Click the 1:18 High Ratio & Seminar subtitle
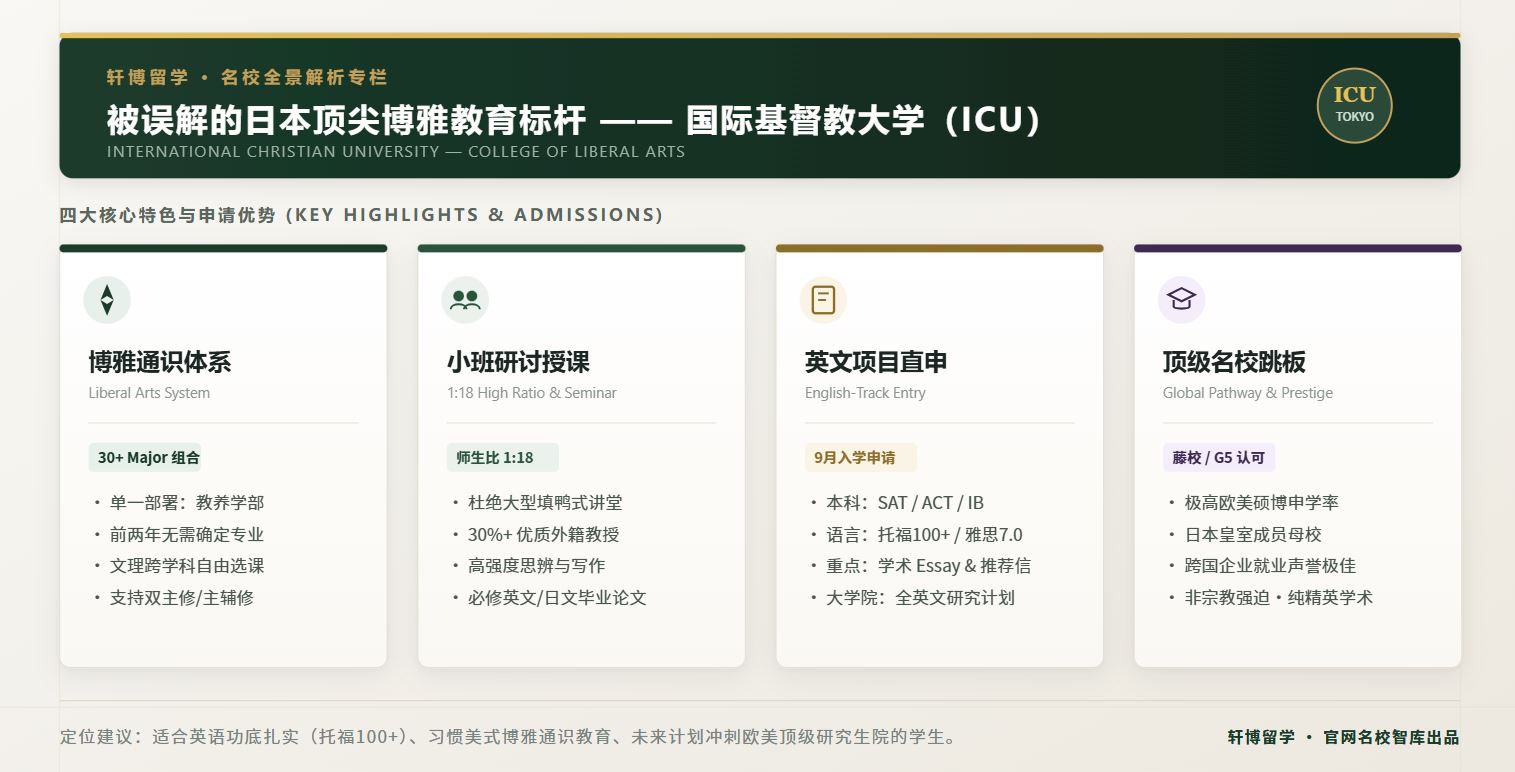This screenshot has width=1515, height=772. pos(532,393)
